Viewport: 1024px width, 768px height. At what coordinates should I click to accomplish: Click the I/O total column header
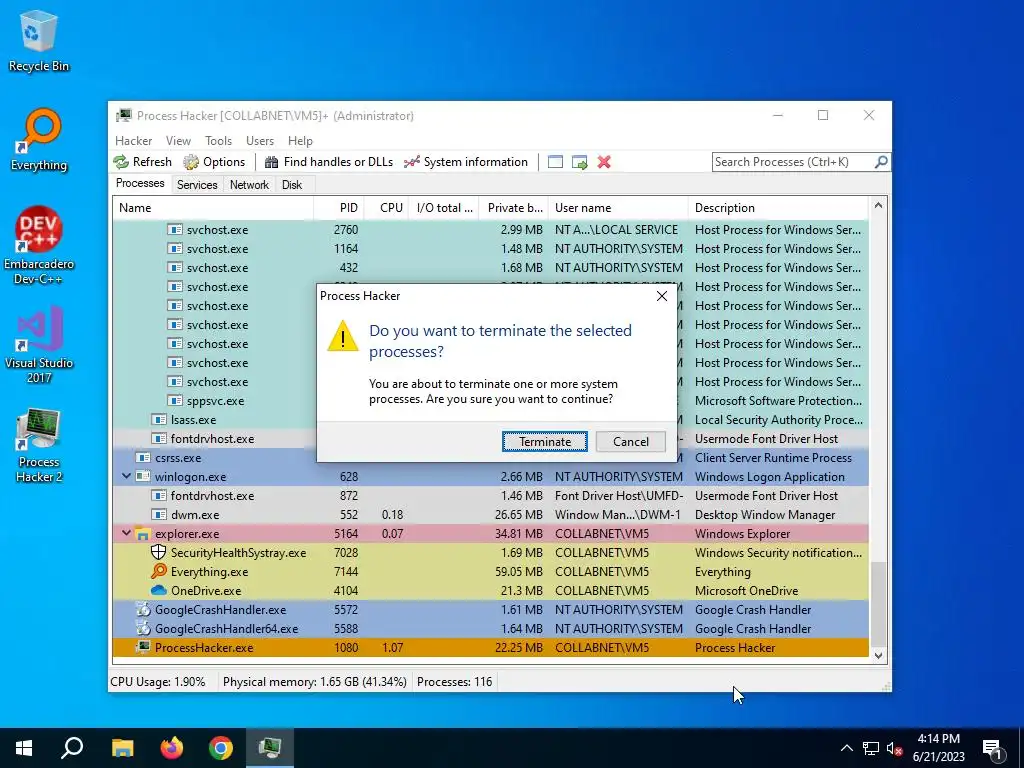444,208
